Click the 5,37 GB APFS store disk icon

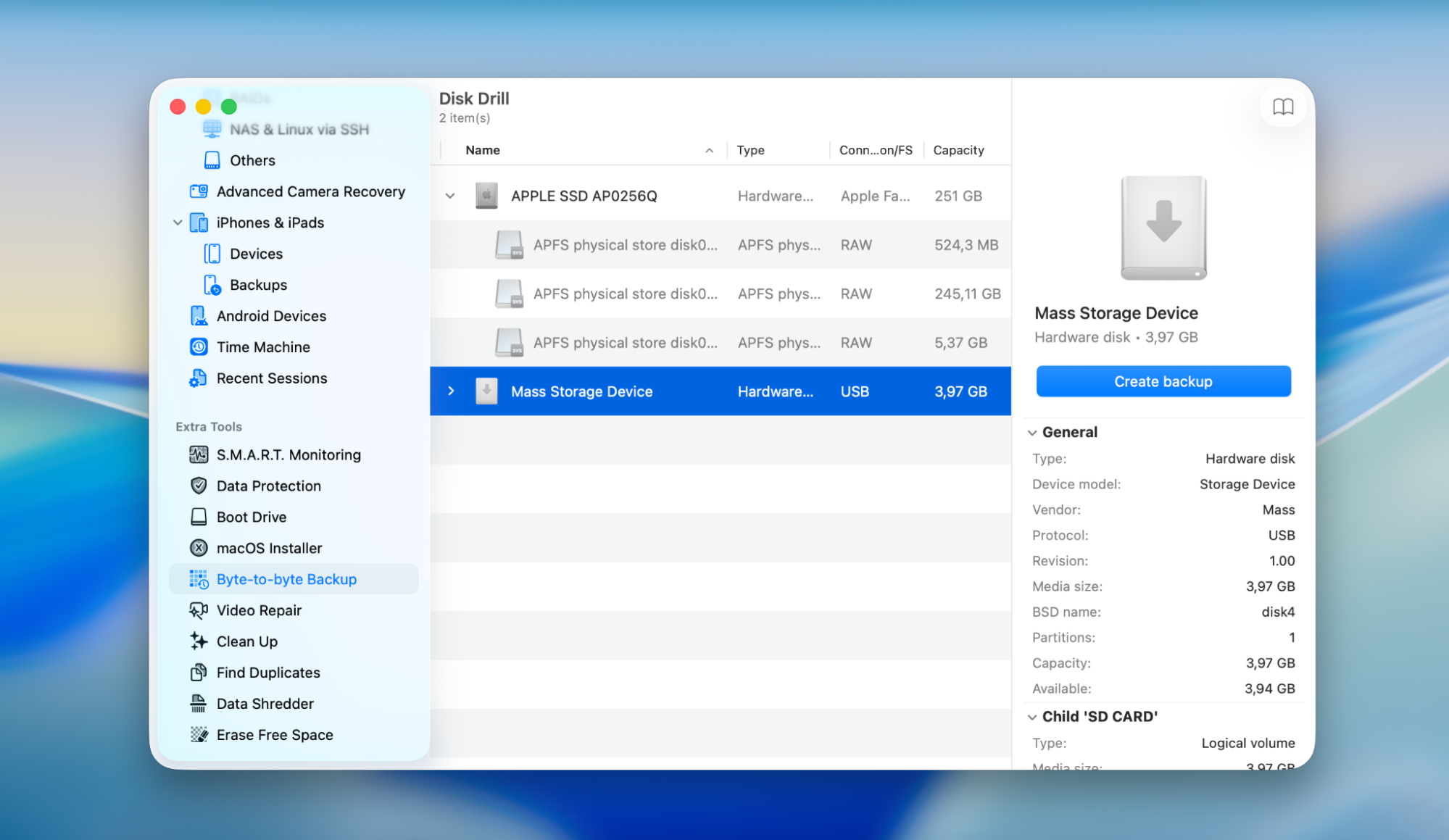coord(509,343)
